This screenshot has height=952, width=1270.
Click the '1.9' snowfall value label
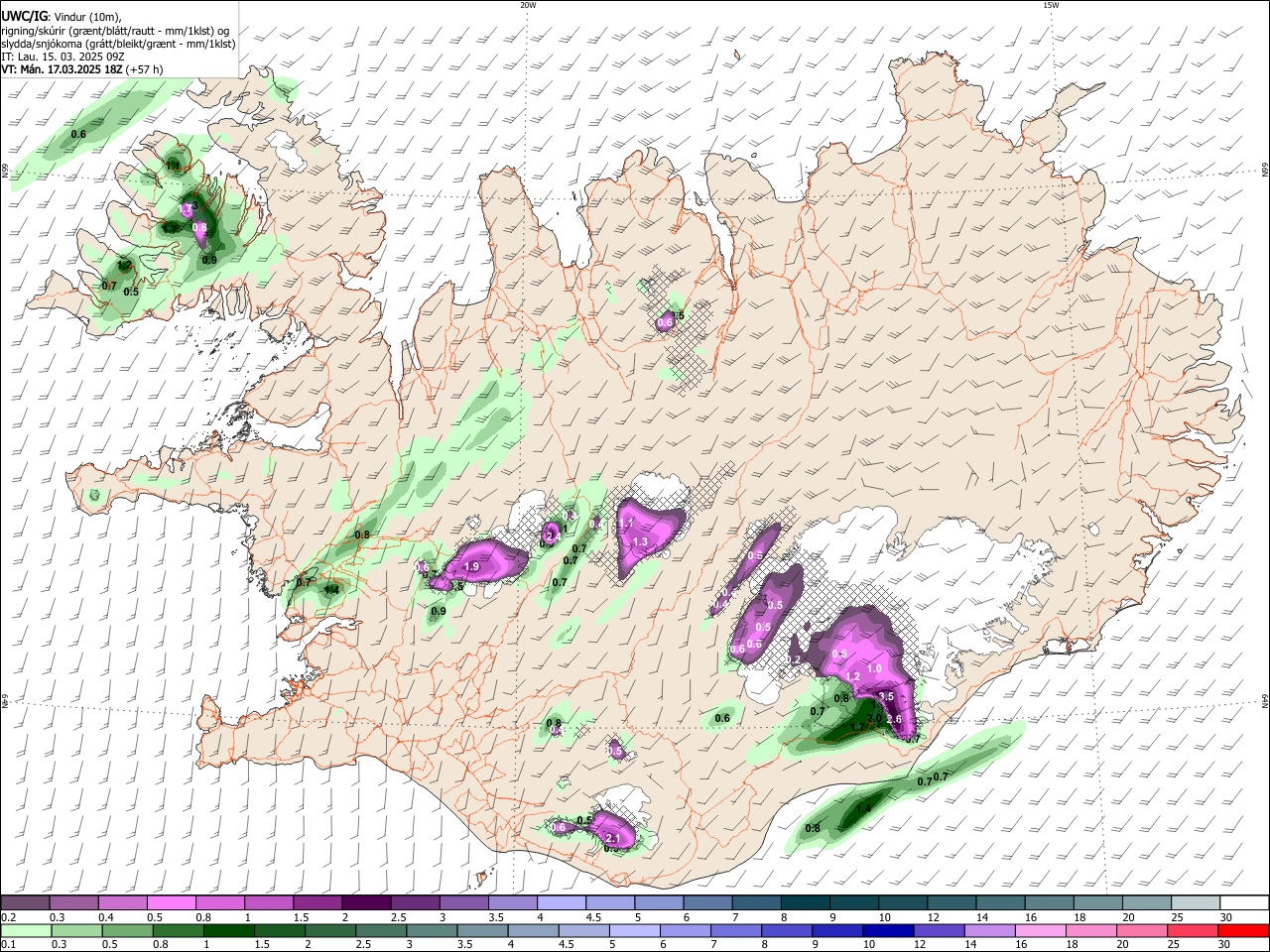(471, 567)
